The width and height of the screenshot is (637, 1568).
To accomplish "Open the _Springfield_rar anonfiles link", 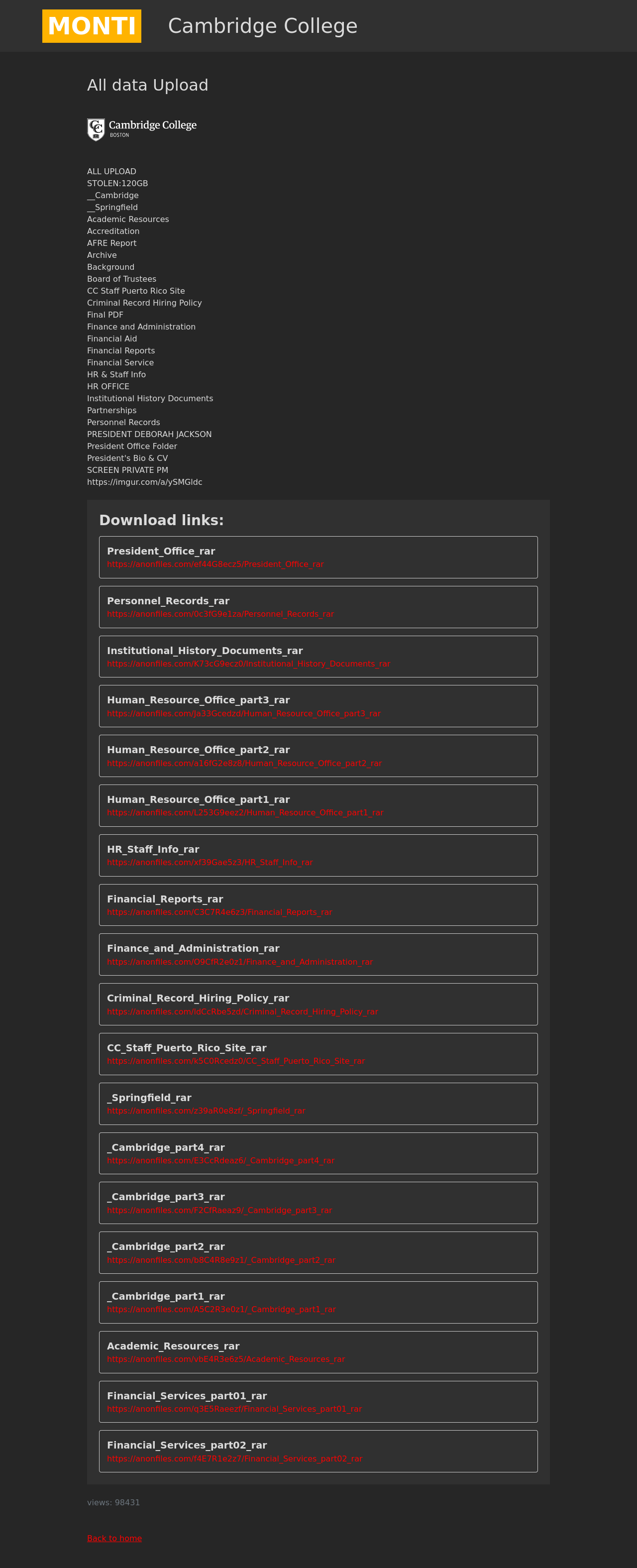I will (x=206, y=1111).
